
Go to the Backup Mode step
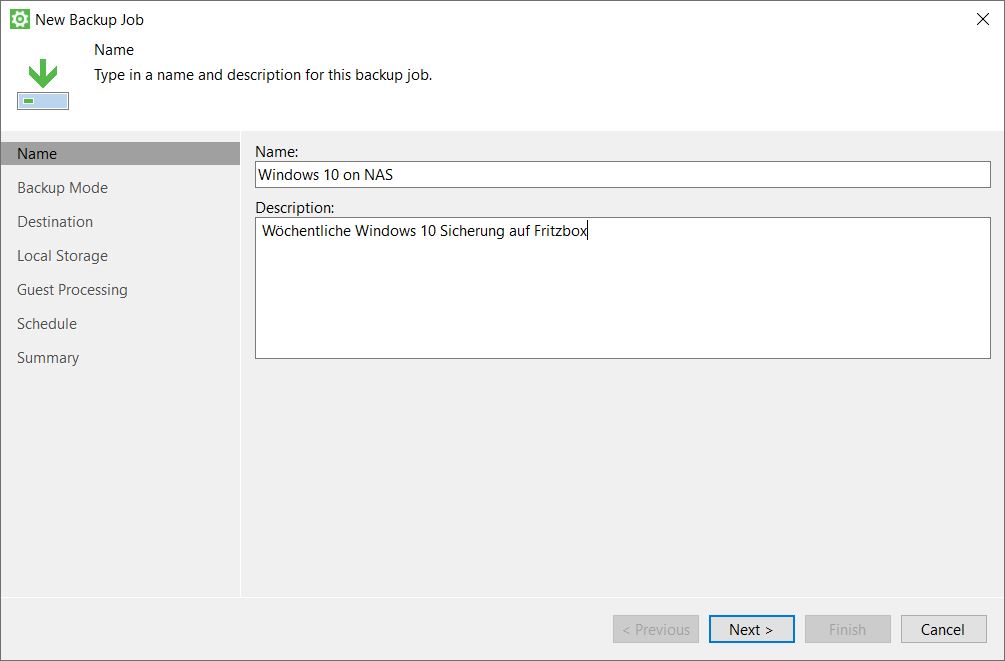[x=62, y=188]
